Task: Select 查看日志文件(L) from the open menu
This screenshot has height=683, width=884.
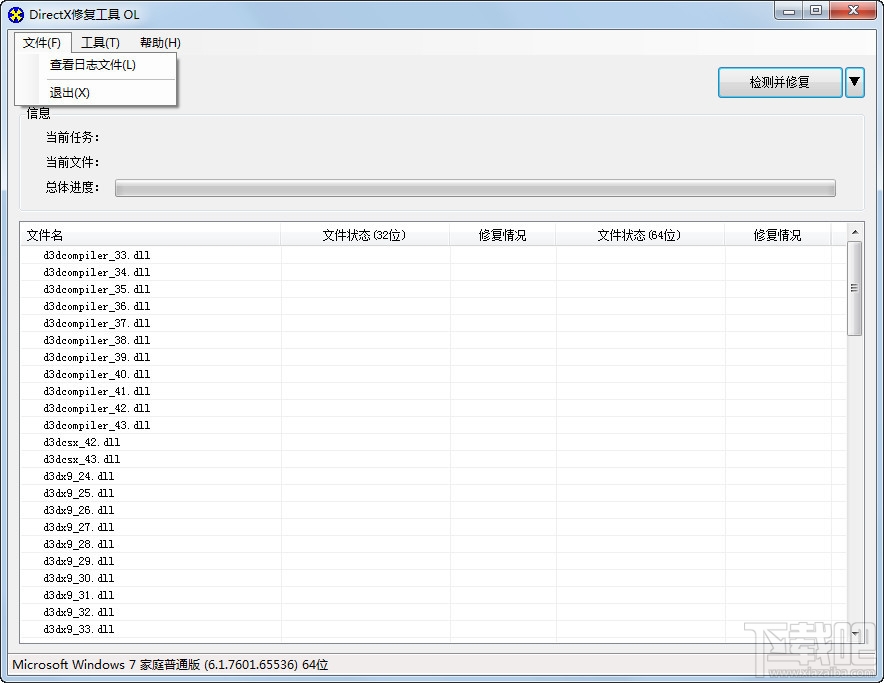Action: 95,66
